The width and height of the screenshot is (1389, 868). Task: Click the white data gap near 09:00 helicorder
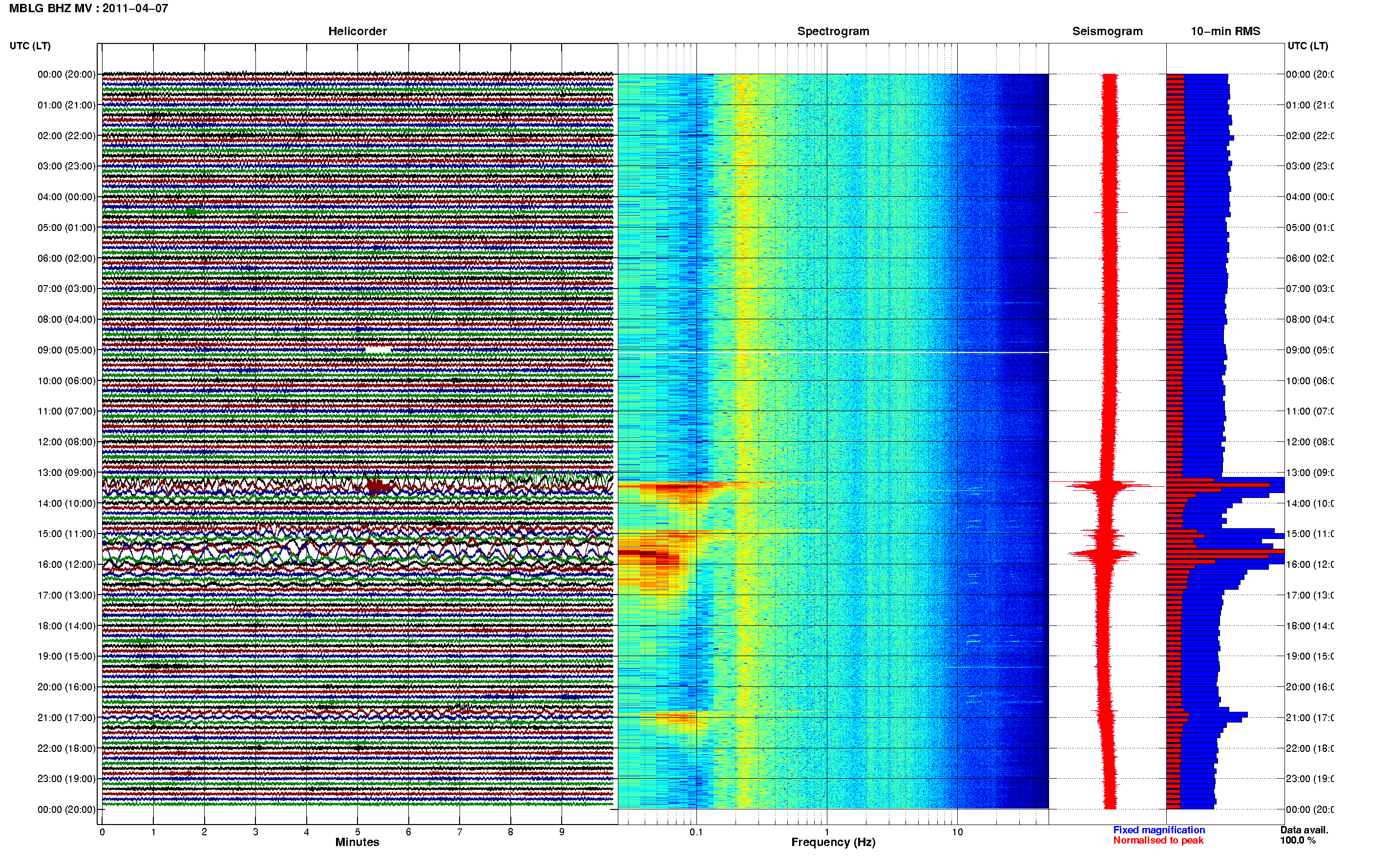378,349
